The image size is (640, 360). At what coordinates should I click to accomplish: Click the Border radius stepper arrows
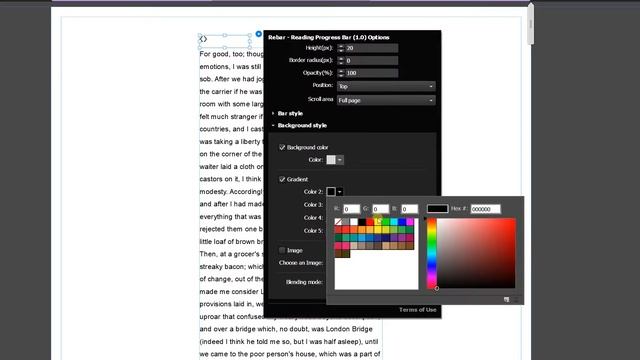pos(341,60)
